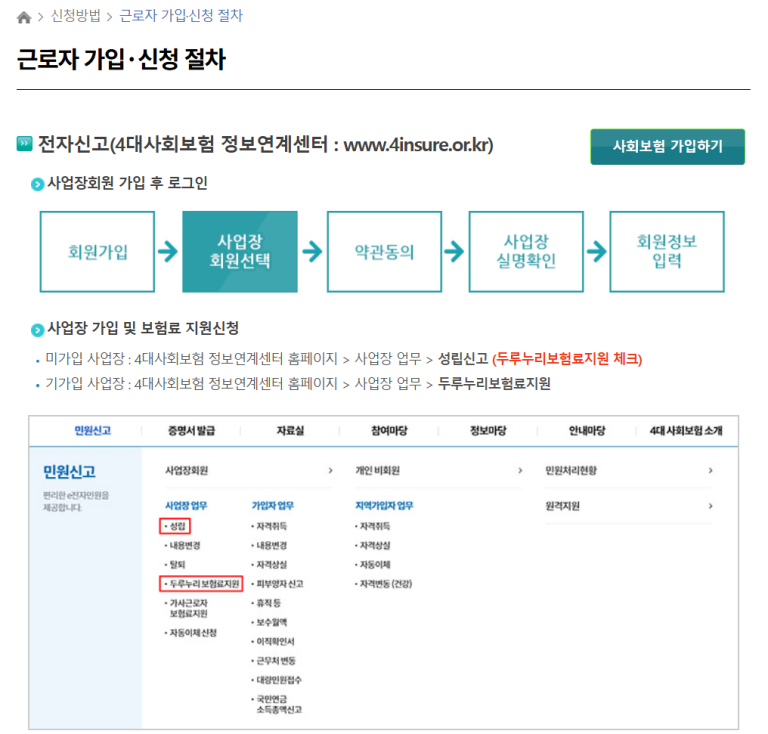Click 근무처 변동 menu link
The width and height of the screenshot is (768, 734).
(x=274, y=661)
